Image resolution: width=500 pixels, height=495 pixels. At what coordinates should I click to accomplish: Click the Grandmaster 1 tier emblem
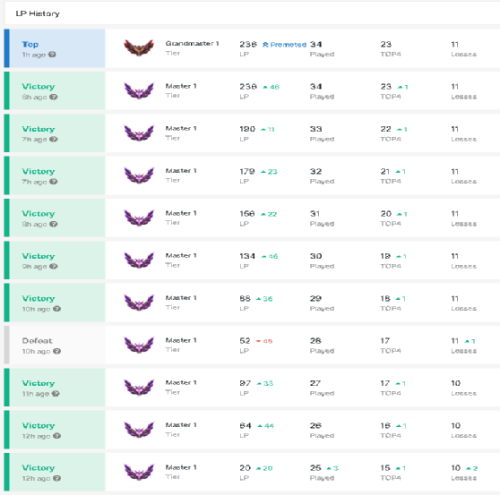coord(139,47)
